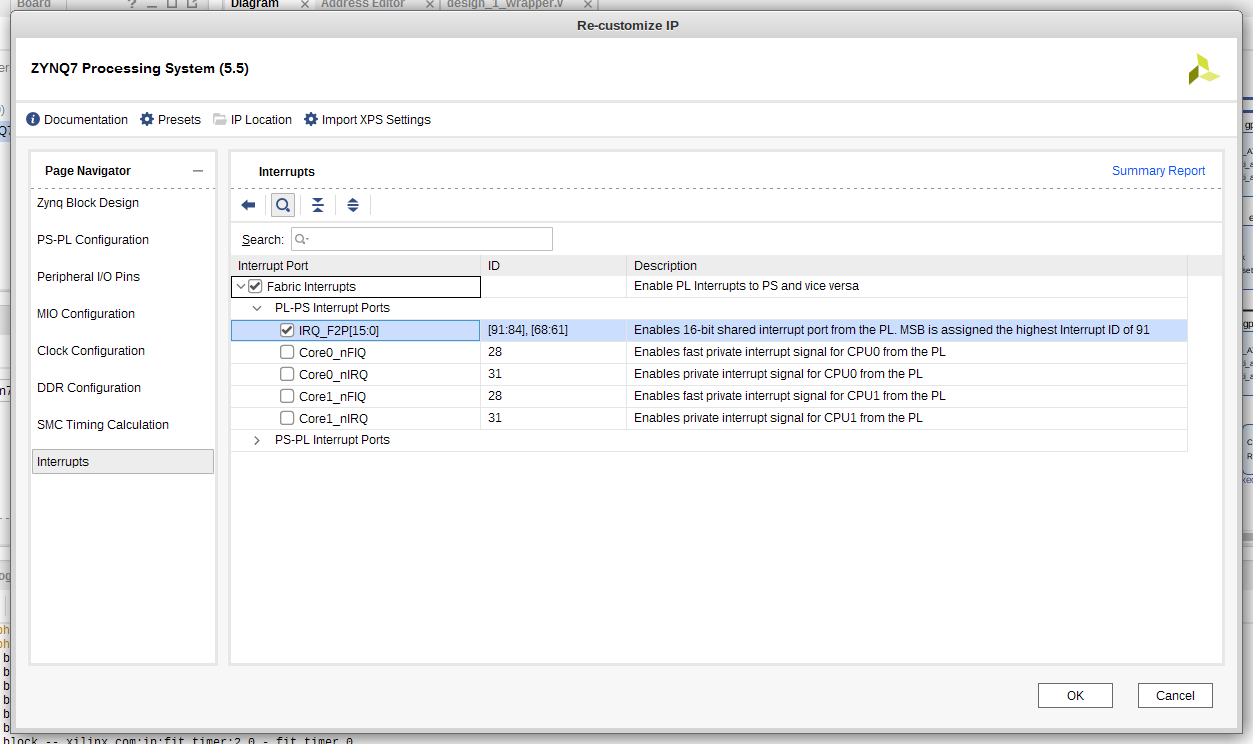Click the Expand All toolbar icon
Viewport: 1253px width, 744px height.
click(x=353, y=205)
